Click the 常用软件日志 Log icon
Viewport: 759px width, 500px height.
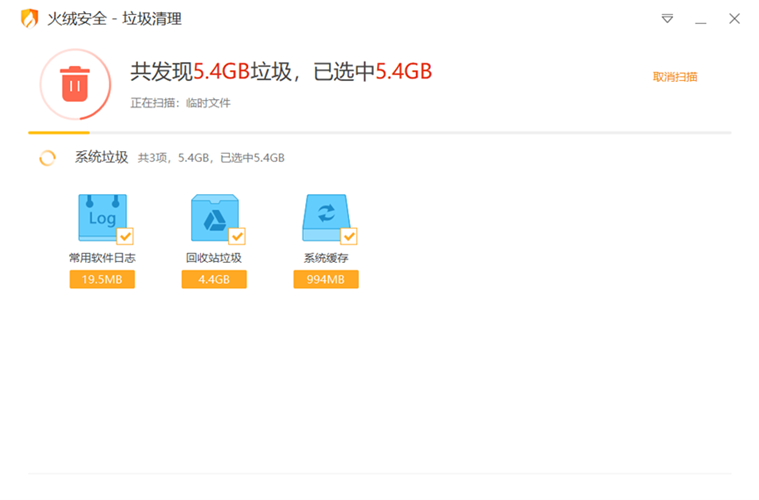pyautogui.click(x=103, y=217)
